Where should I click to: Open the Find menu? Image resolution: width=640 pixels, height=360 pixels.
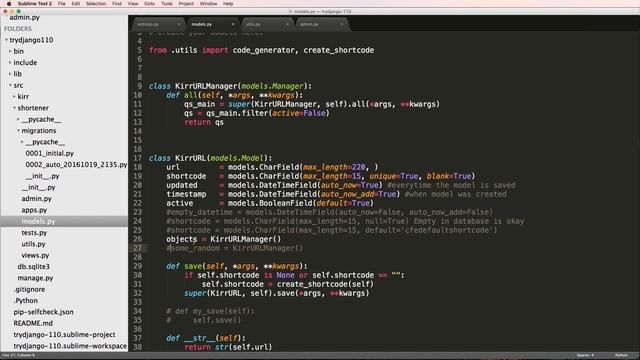point(117,4)
